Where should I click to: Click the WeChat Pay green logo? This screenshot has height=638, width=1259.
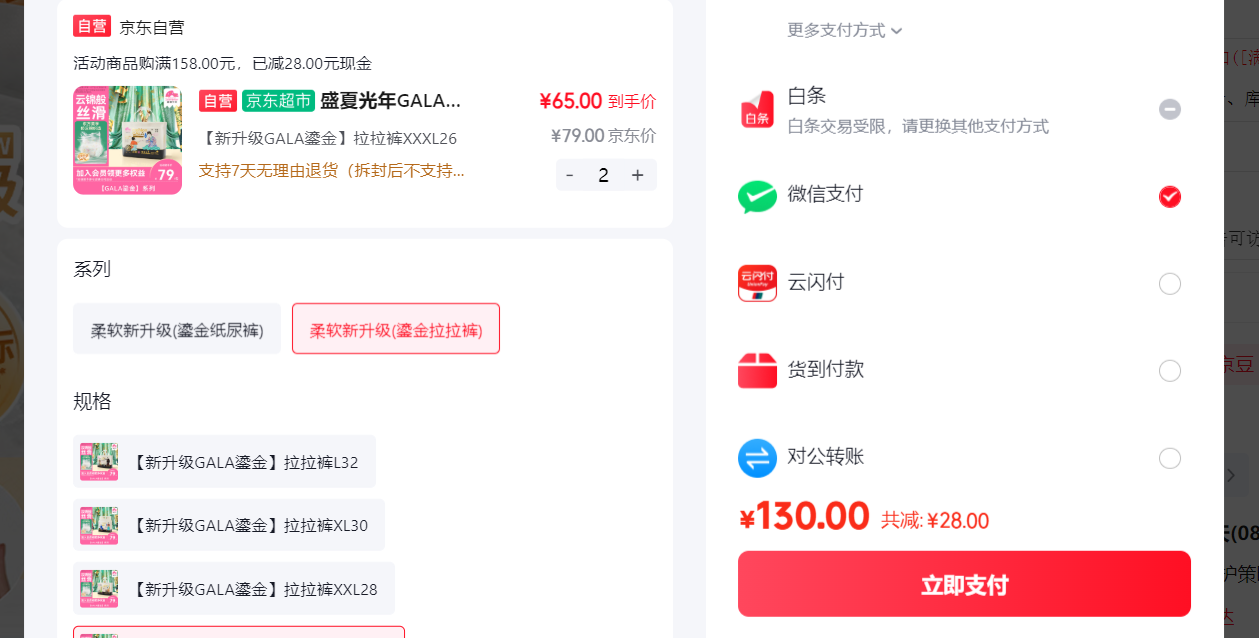coord(757,197)
